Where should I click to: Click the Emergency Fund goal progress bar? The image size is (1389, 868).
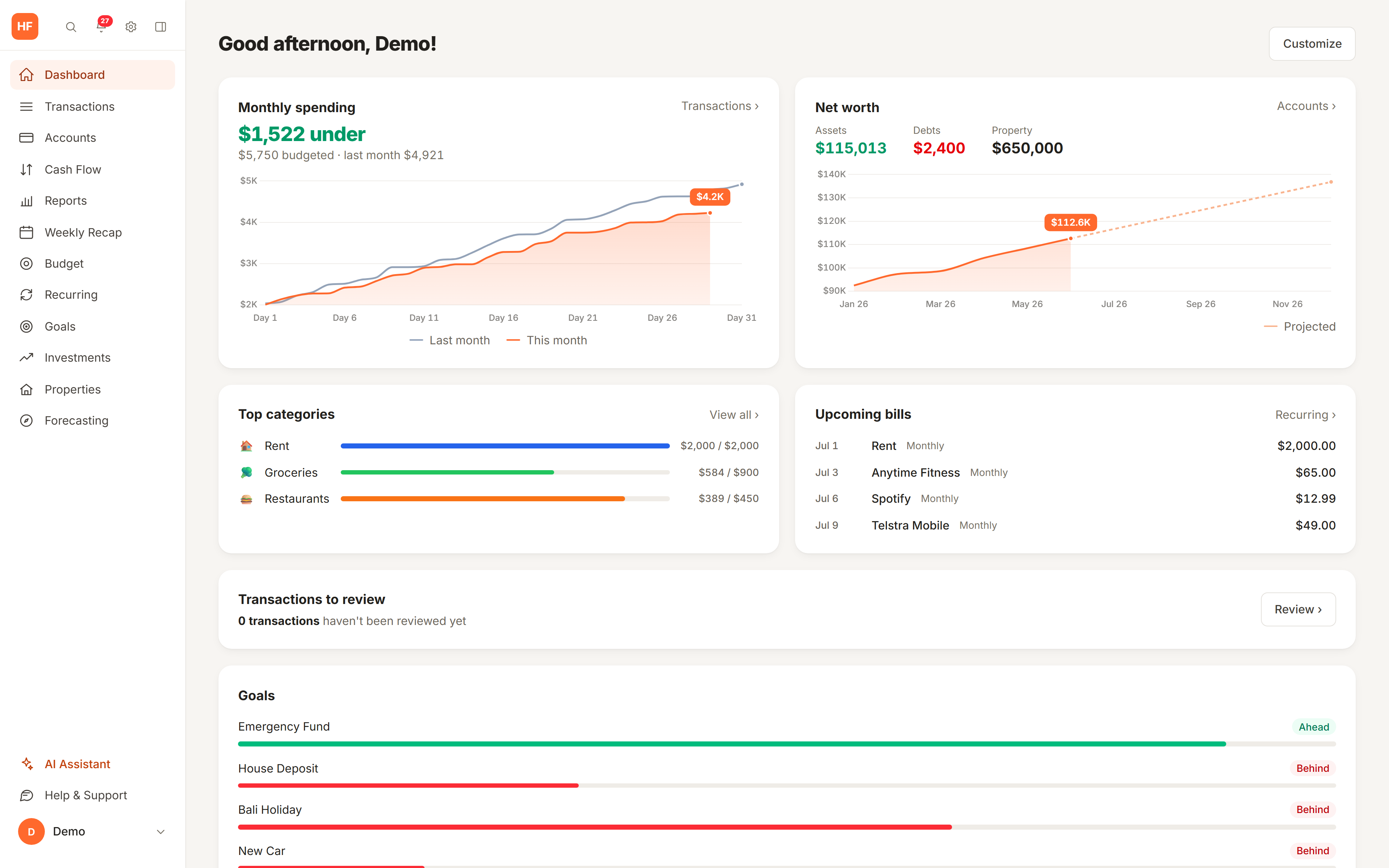tap(787, 744)
